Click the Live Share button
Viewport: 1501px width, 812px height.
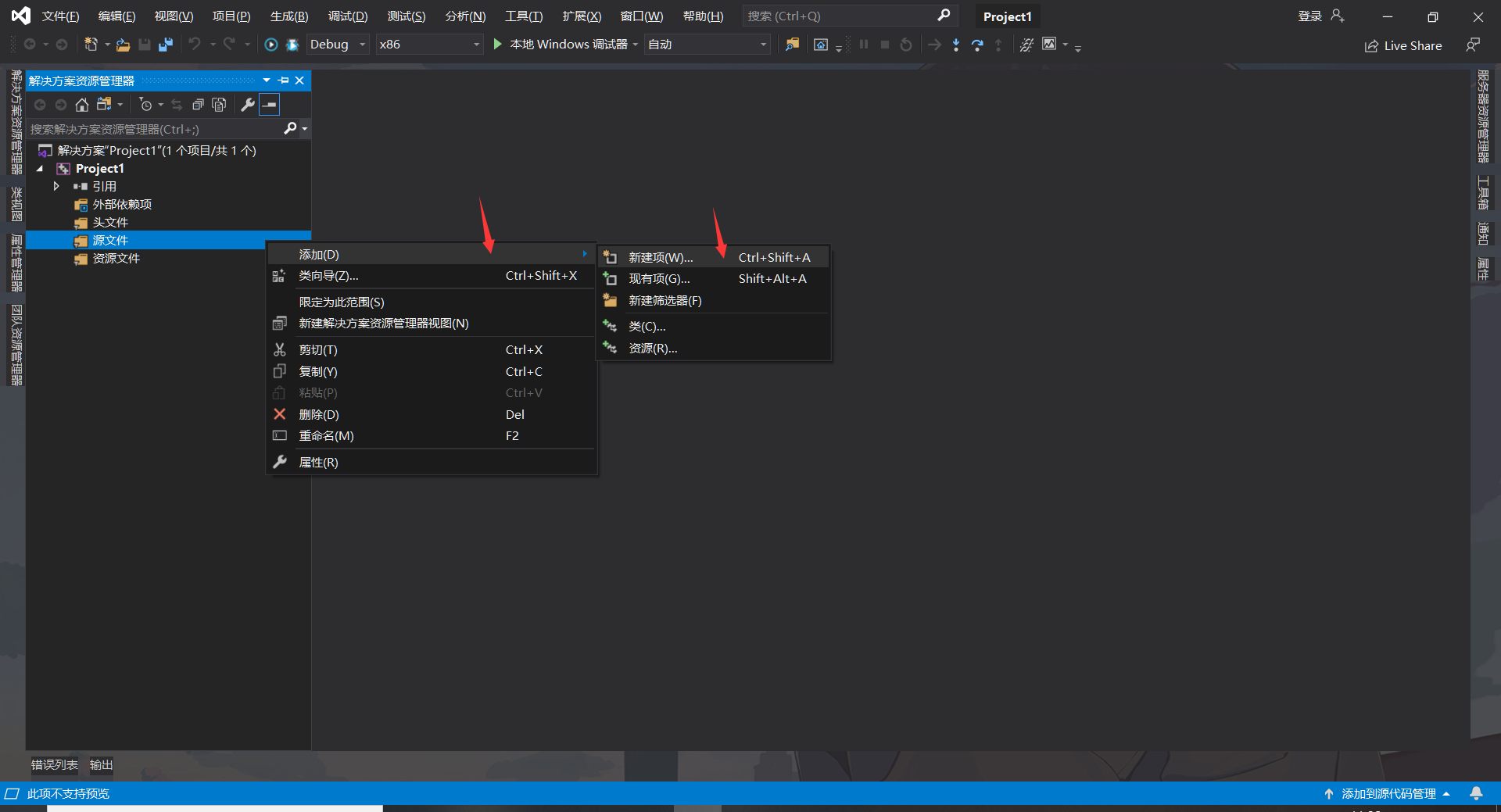coord(1403,45)
